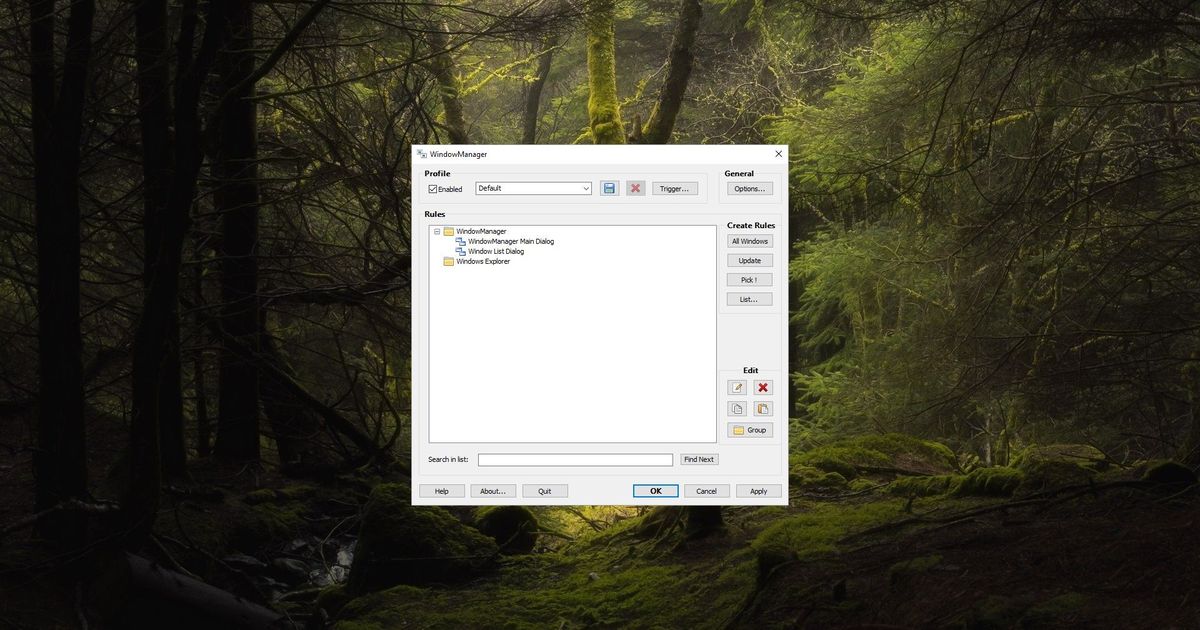Click the WindowManager icon in the title bar
1200x630 pixels.
click(423, 153)
